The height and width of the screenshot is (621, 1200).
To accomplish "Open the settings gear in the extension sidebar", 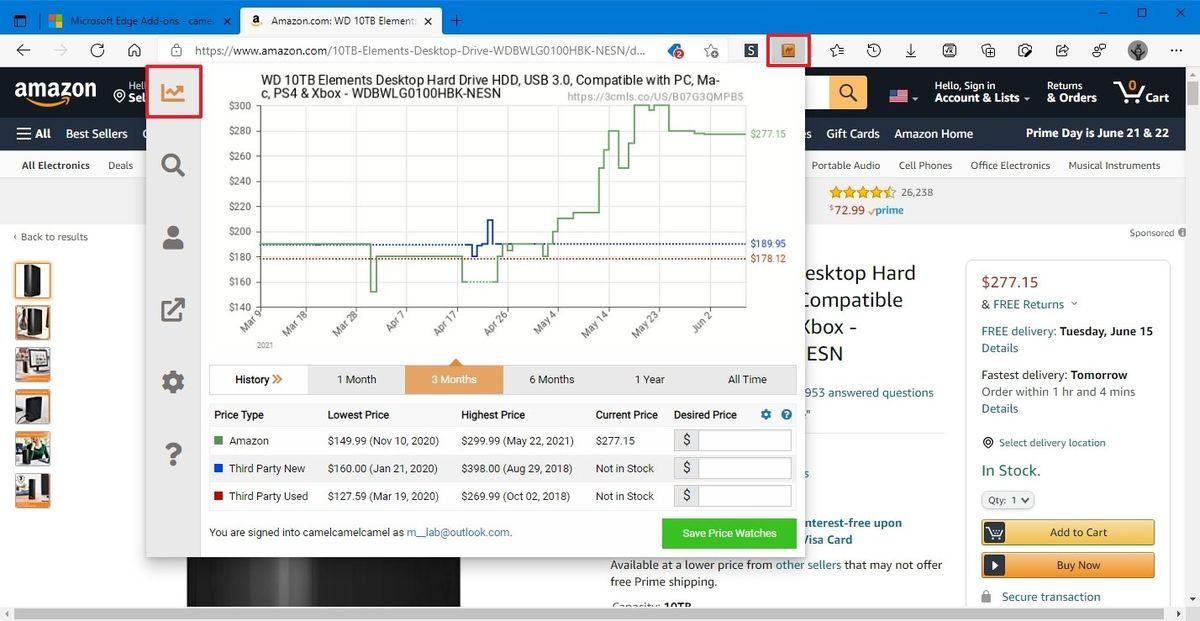I will [x=173, y=381].
